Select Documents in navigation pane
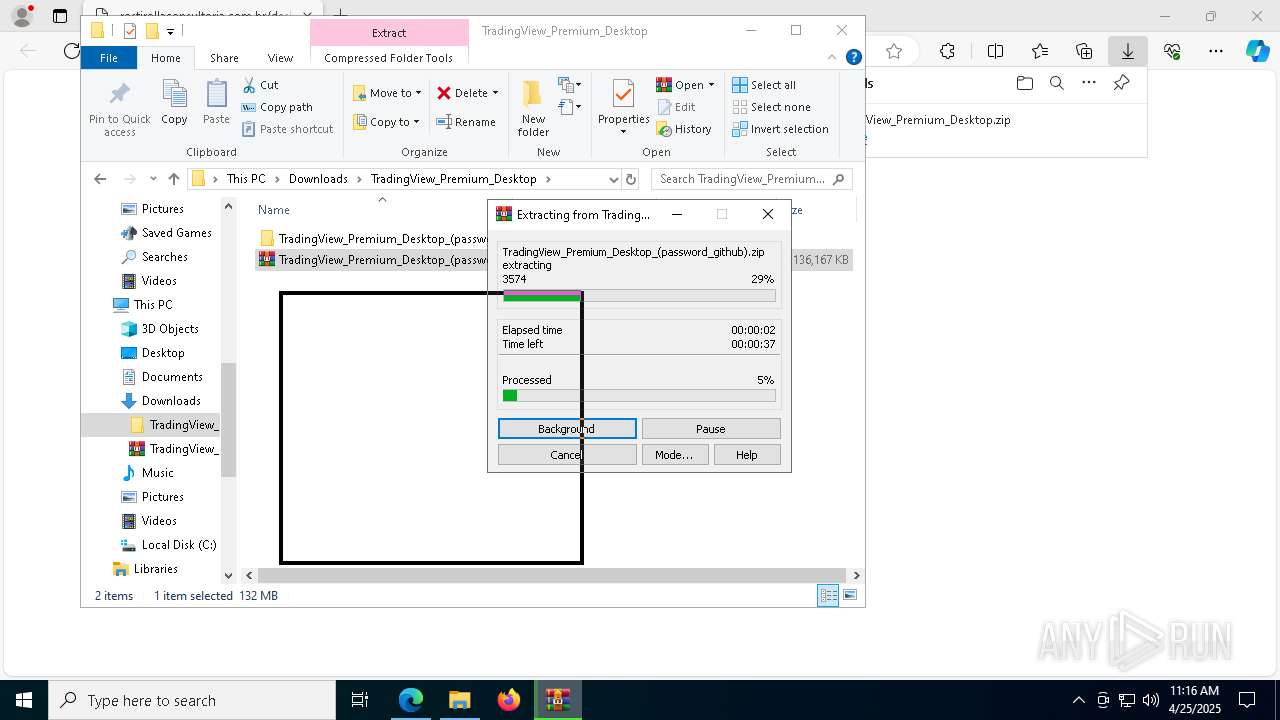 162,377
